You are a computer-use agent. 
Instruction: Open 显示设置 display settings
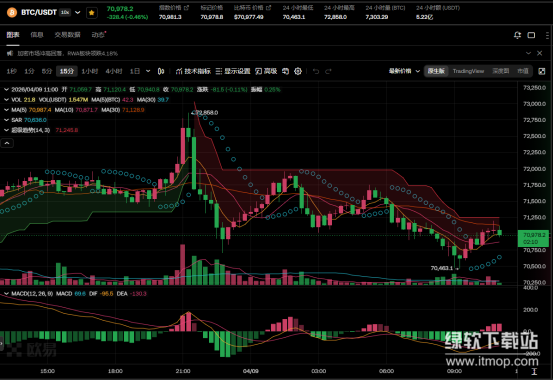pyautogui.click(x=233, y=71)
